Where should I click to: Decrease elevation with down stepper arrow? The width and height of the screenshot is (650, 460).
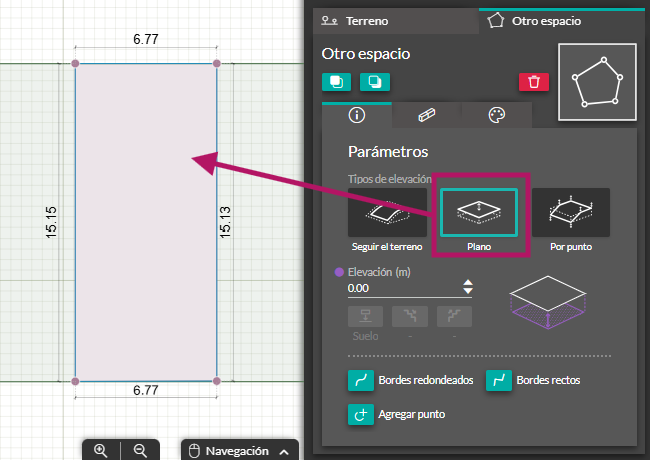[x=468, y=291]
